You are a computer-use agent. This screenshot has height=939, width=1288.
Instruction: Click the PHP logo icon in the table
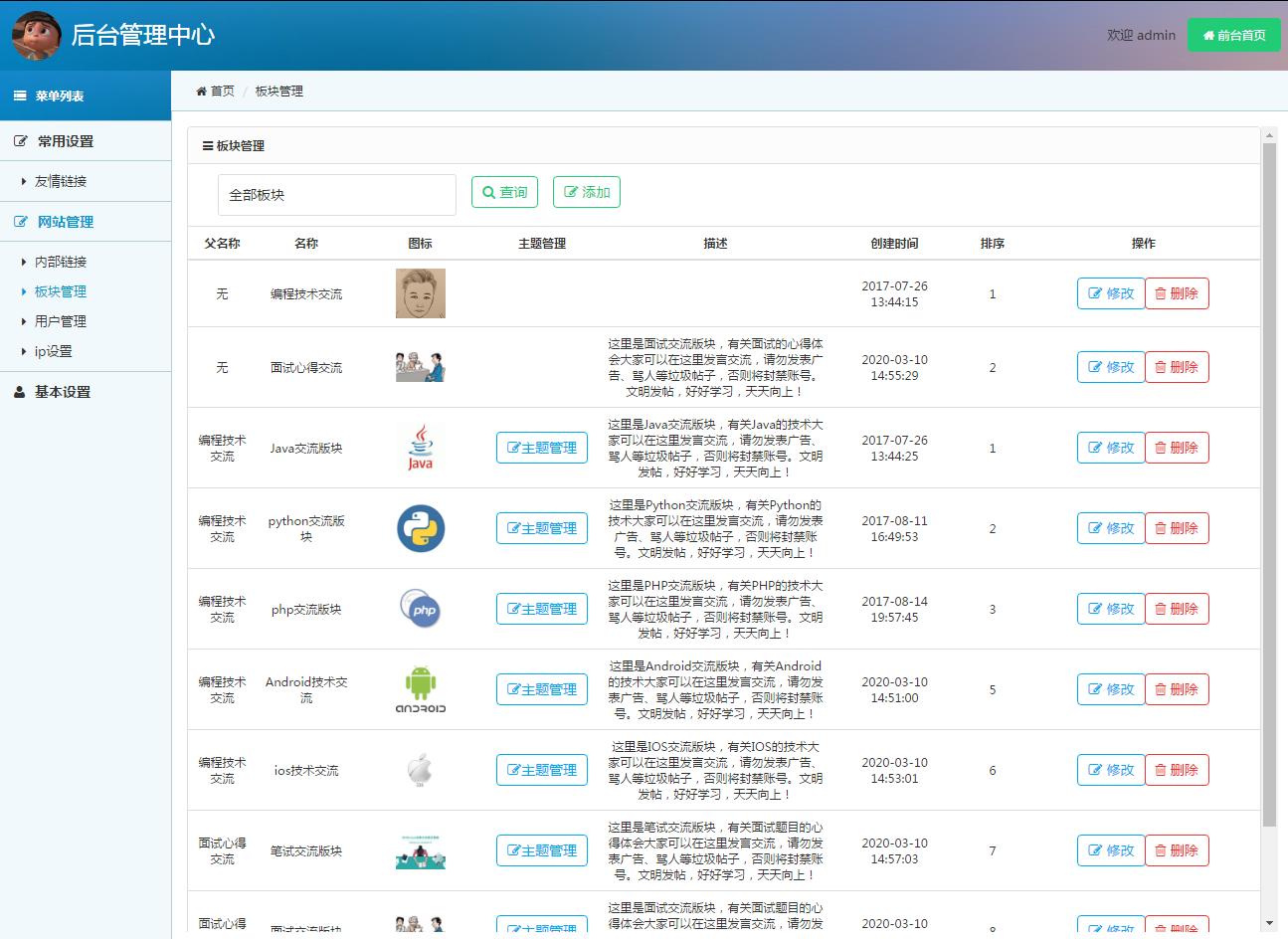point(420,608)
